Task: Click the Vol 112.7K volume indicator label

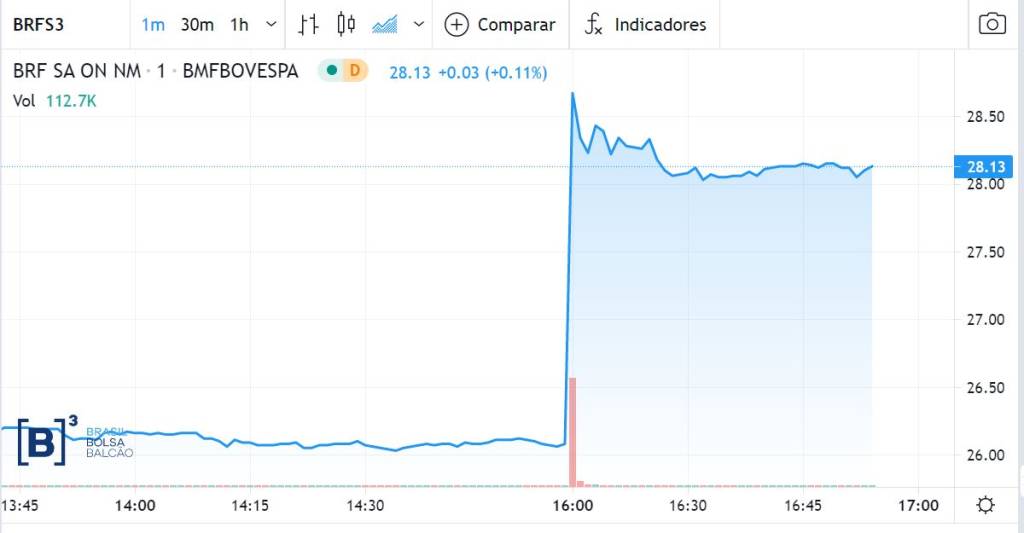Action: pos(54,101)
